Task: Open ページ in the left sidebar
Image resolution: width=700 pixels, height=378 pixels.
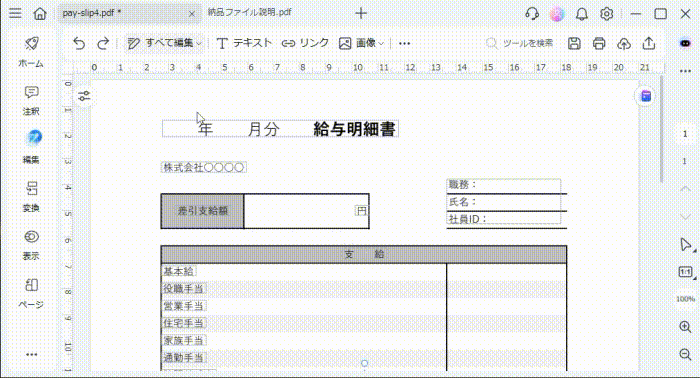Action: [x=31, y=293]
